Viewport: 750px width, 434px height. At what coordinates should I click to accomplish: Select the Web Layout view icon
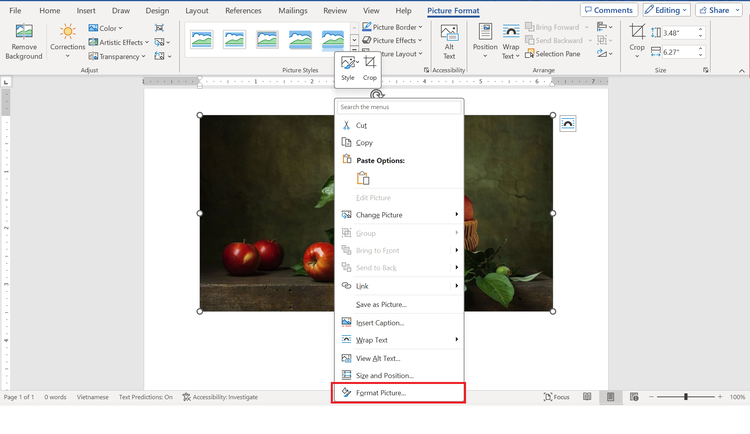pyautogui.click(x=634, y=397)
